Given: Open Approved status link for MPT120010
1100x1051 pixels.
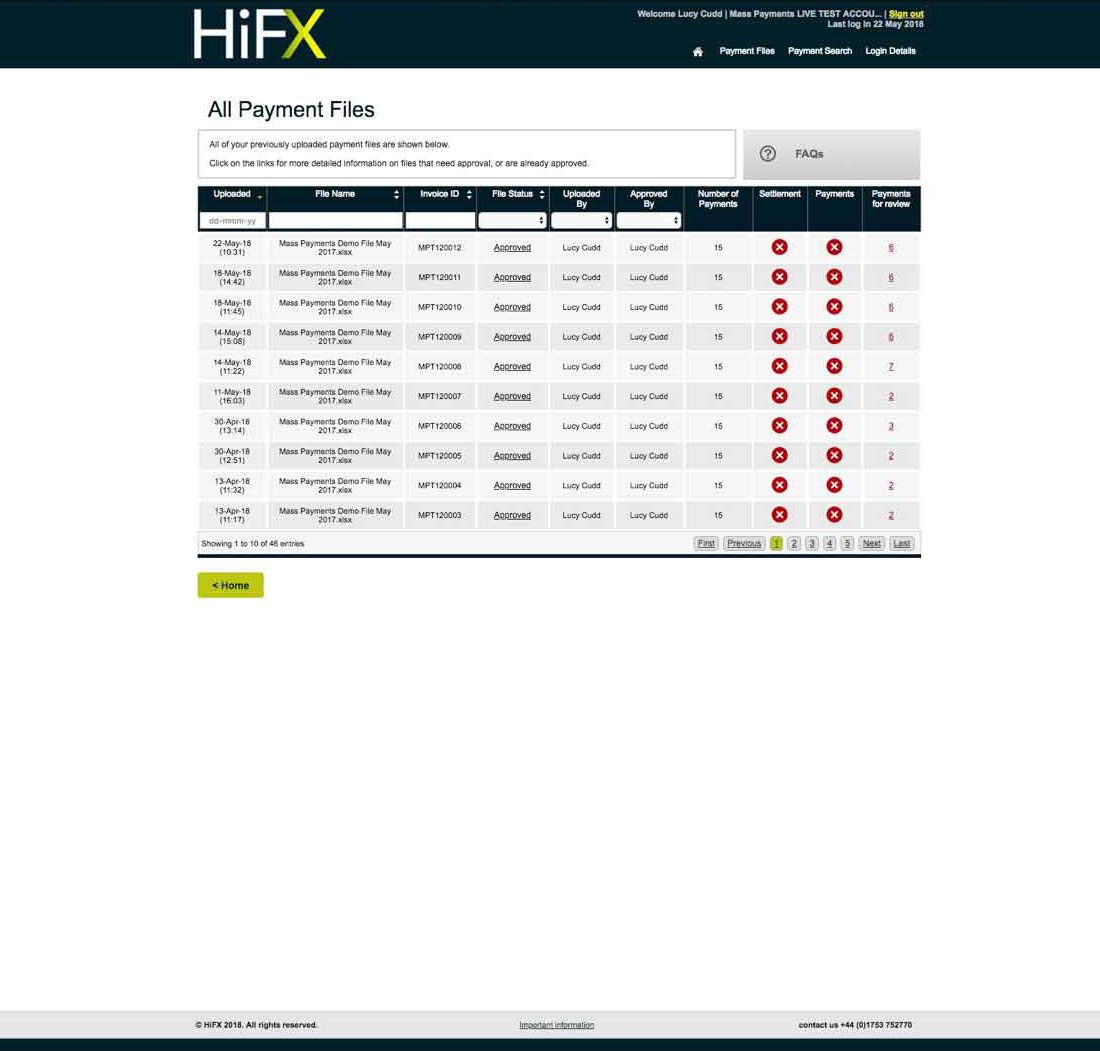Looking at the screenshot, I should click(x=512, y=307).
